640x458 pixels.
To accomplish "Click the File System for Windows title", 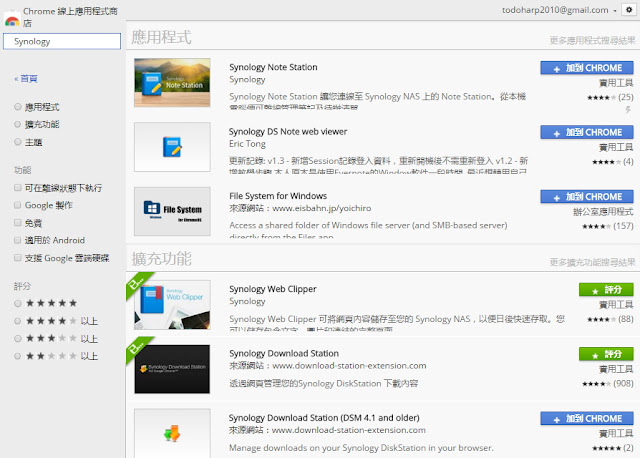I will tap(278, 196).
